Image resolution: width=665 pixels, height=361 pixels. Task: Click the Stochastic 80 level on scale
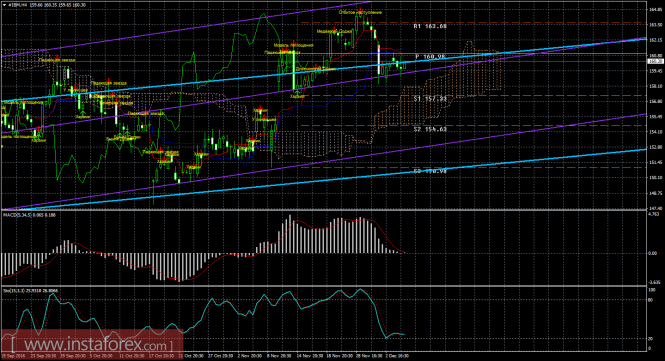pyautogui.click(x=651, y=300)
